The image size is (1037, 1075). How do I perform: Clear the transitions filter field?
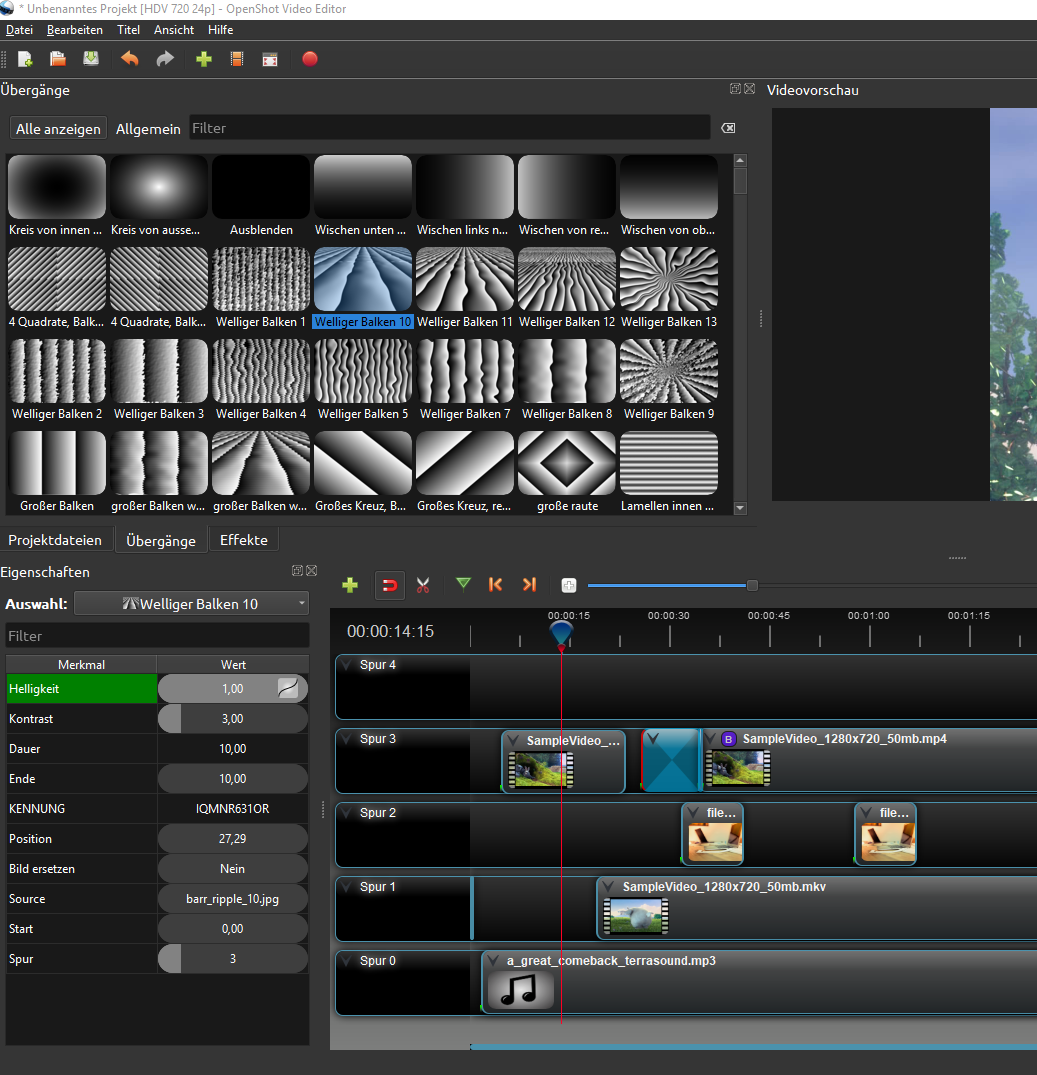point(728,128)
